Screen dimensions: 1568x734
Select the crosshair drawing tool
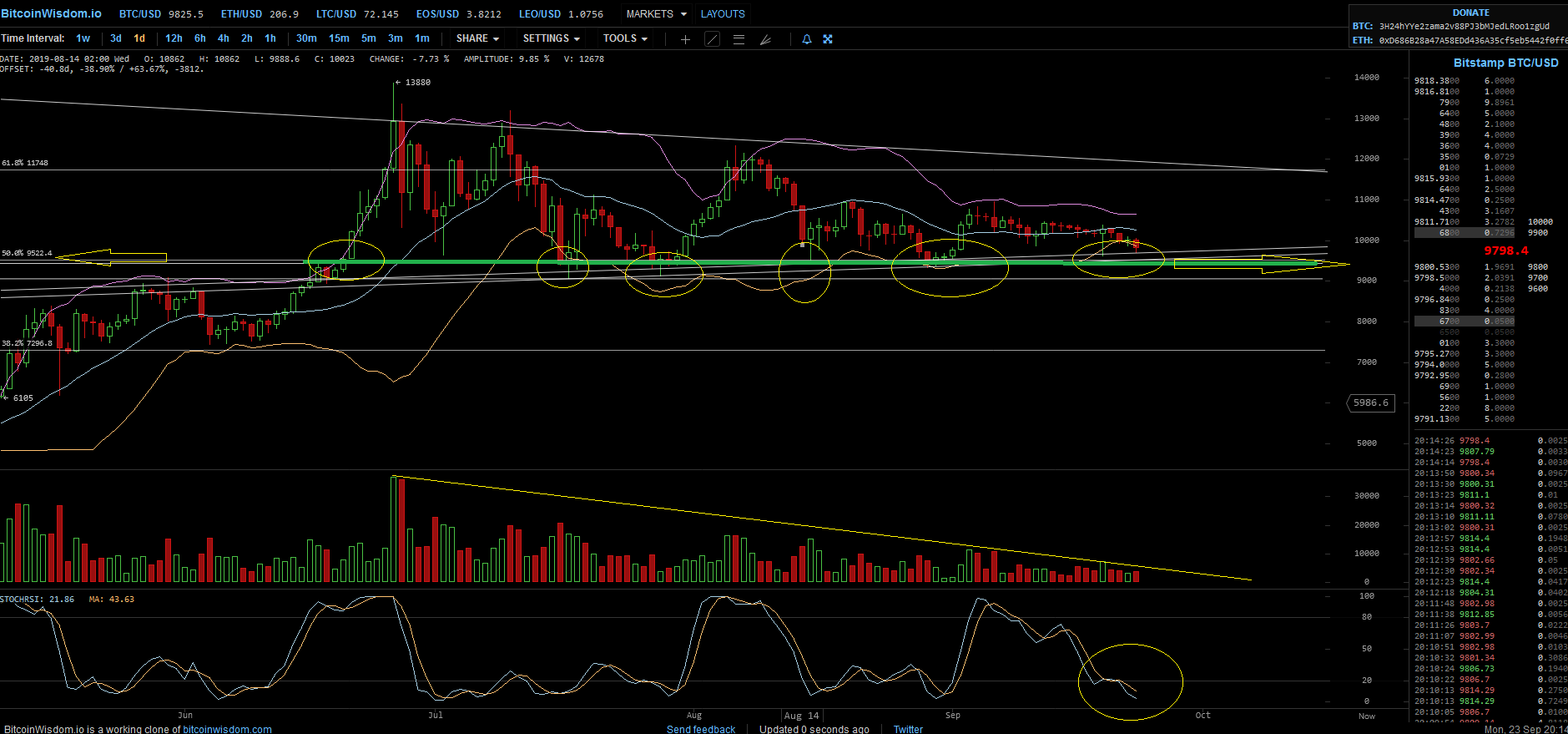(x=685, y=39)
